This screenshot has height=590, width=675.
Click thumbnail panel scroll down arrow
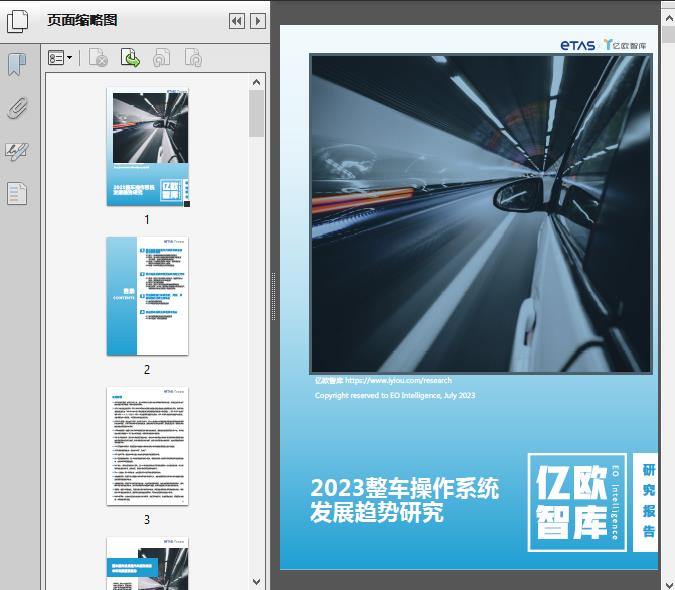[x=257, y=582]
